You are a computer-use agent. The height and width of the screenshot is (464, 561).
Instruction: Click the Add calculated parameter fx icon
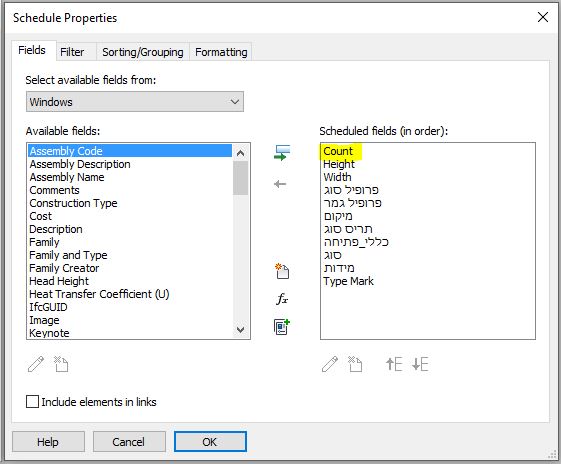[x=282, y=299]
